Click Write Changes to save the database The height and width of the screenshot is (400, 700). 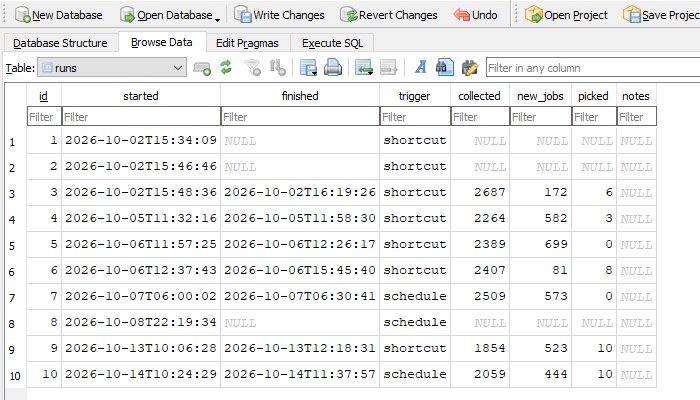279,15
